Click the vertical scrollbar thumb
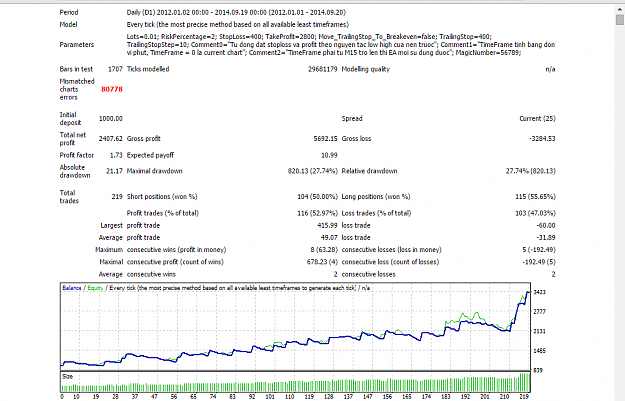Viewport: 625px width, 401px height. click(x=620, y=20)
